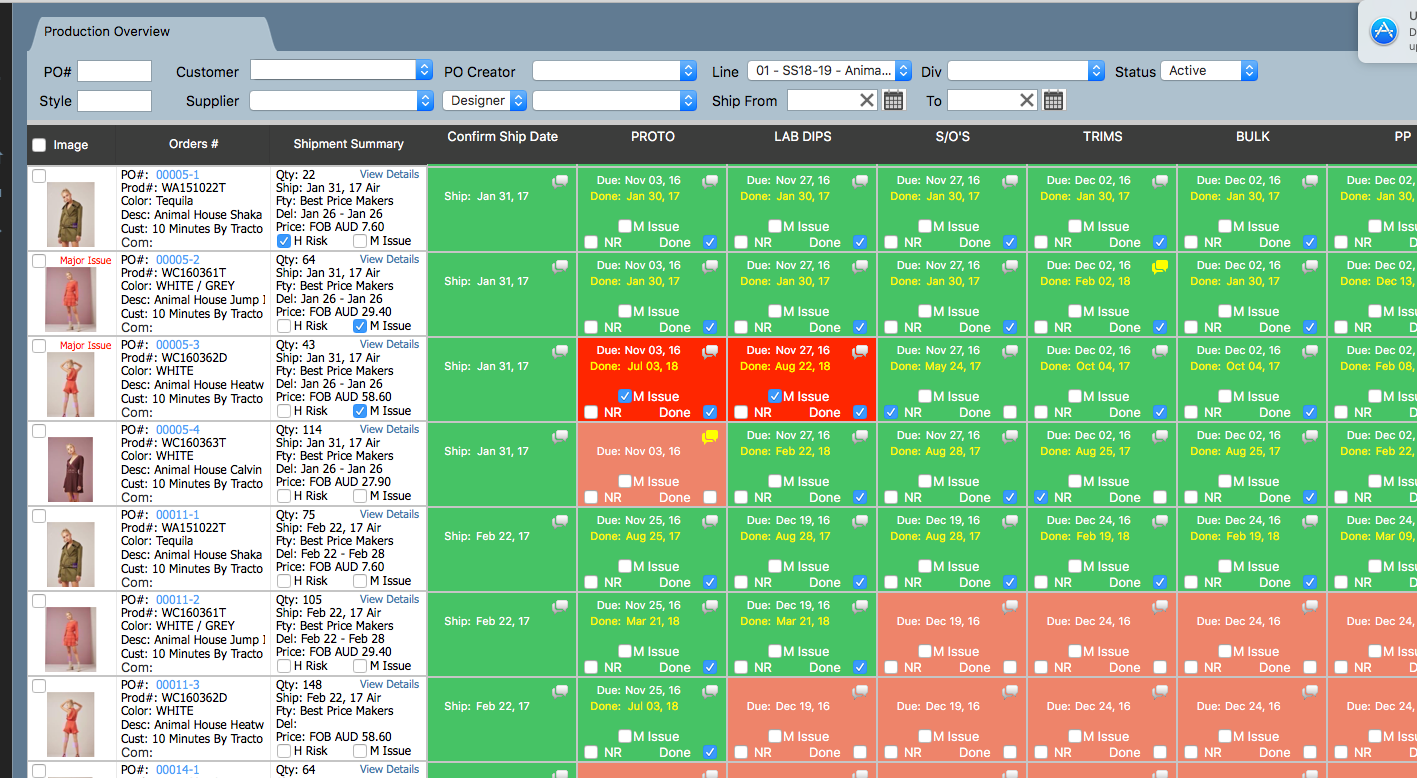Viewport: 1417px width, 778px height.
Task: Open LAB DIPS comment bubble for PO 00011-3
Action: click(x=860, y=691)
